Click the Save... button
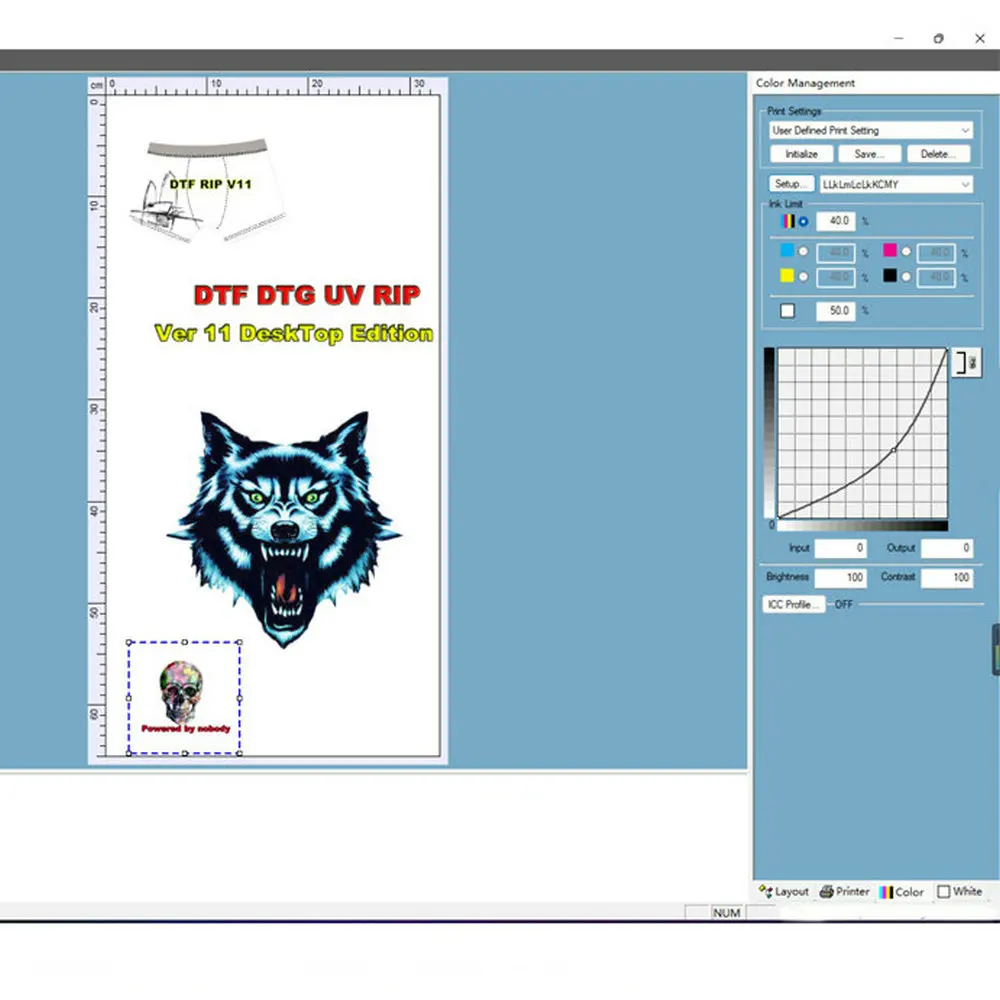1000x1000 pixels. tap(869, 154)
